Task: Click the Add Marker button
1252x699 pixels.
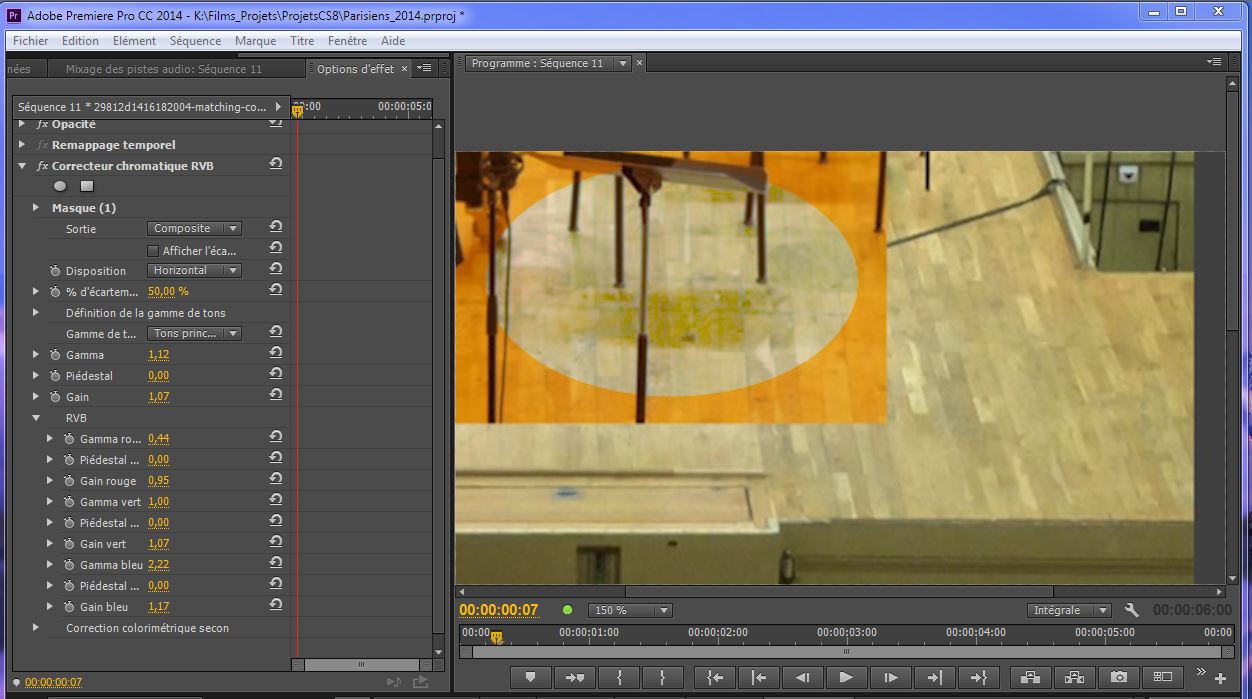Action: tap(530, 677)
